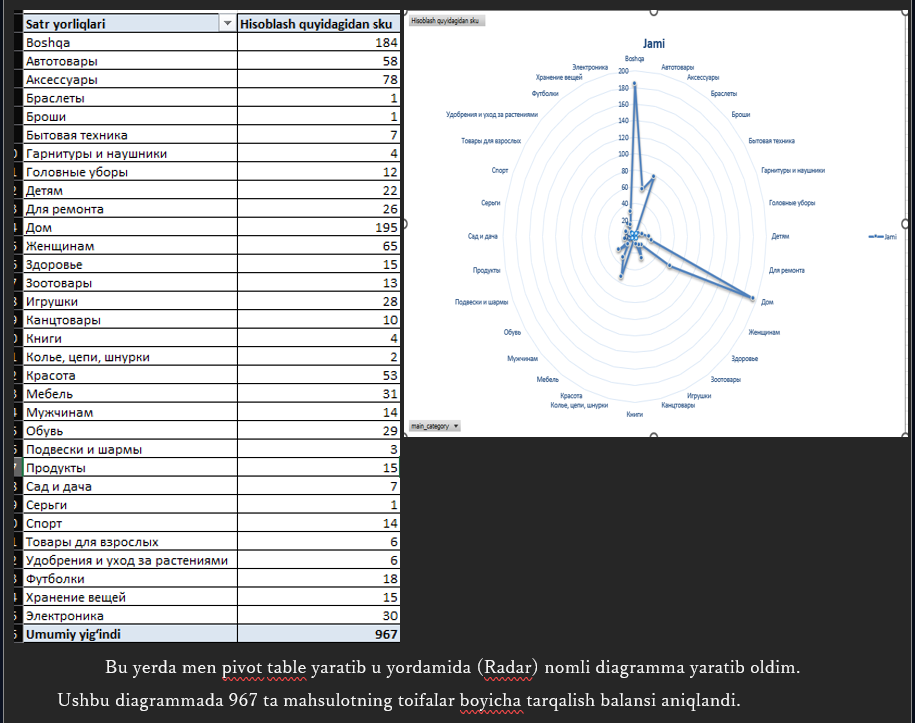Select the value 184 in Boshqa row

(x=319, y=43)
